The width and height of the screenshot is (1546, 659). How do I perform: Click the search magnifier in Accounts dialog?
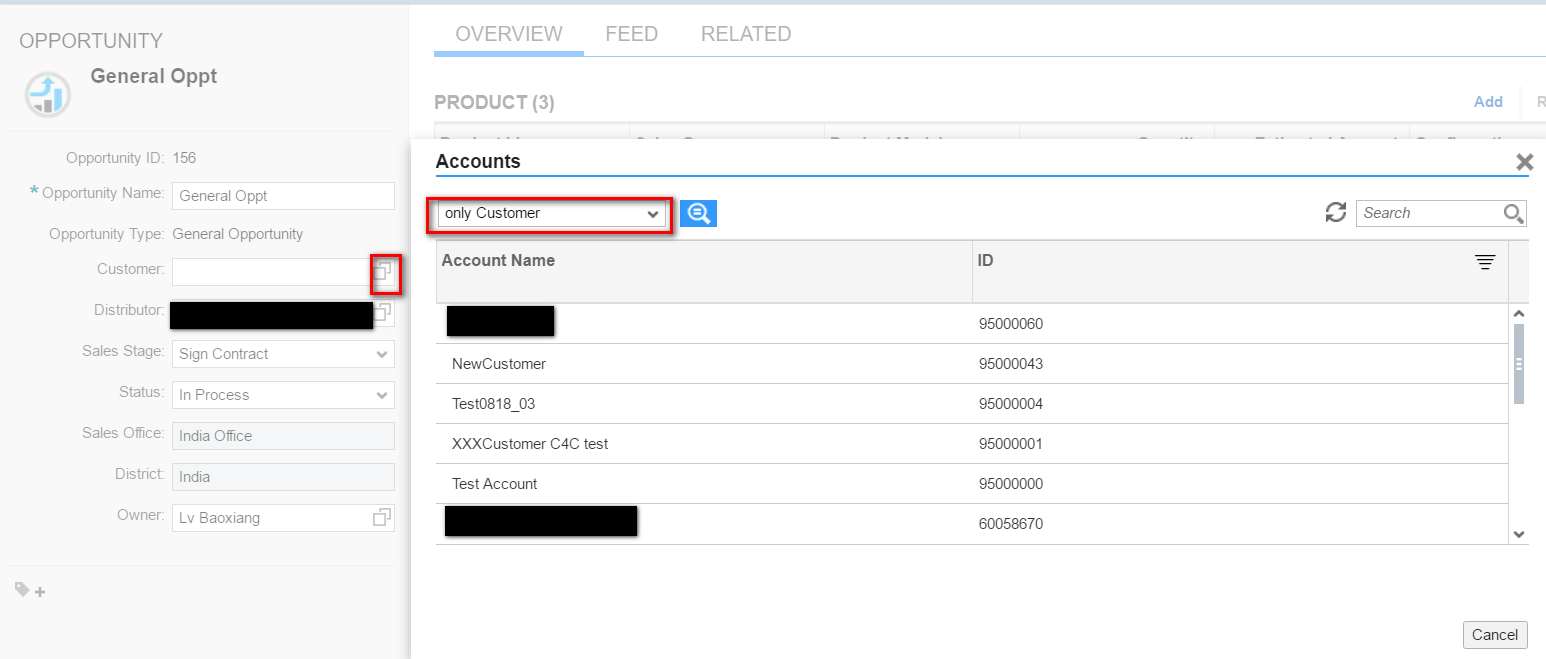[x=1514, y=213]
